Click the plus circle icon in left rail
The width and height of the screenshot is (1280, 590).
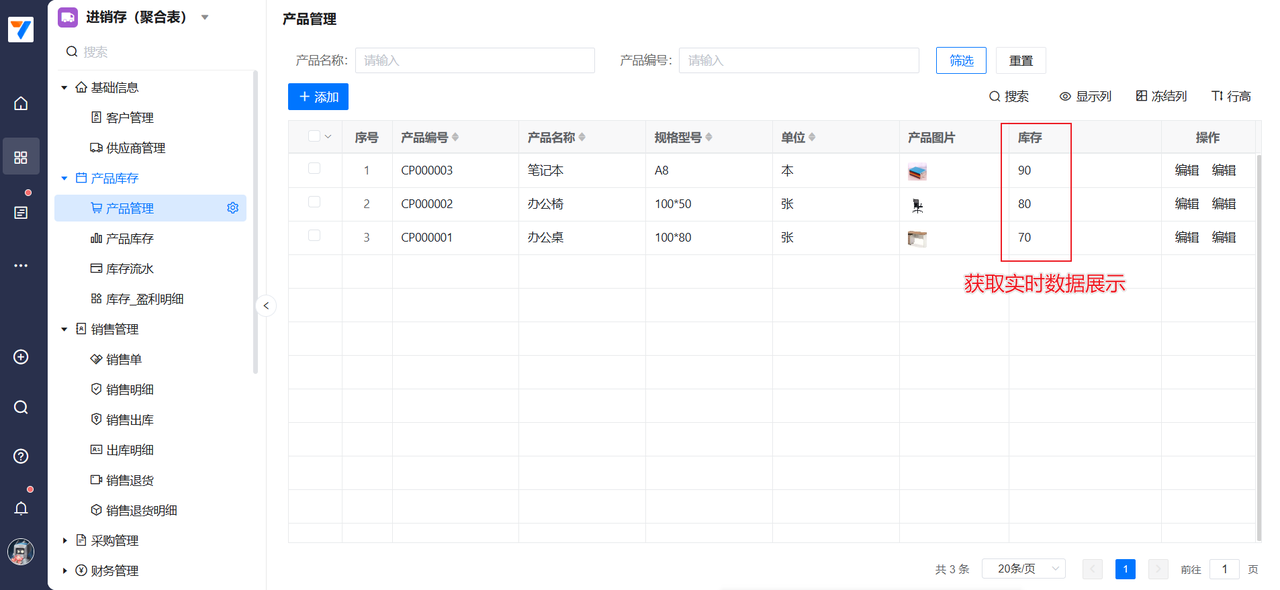[21, 357]
